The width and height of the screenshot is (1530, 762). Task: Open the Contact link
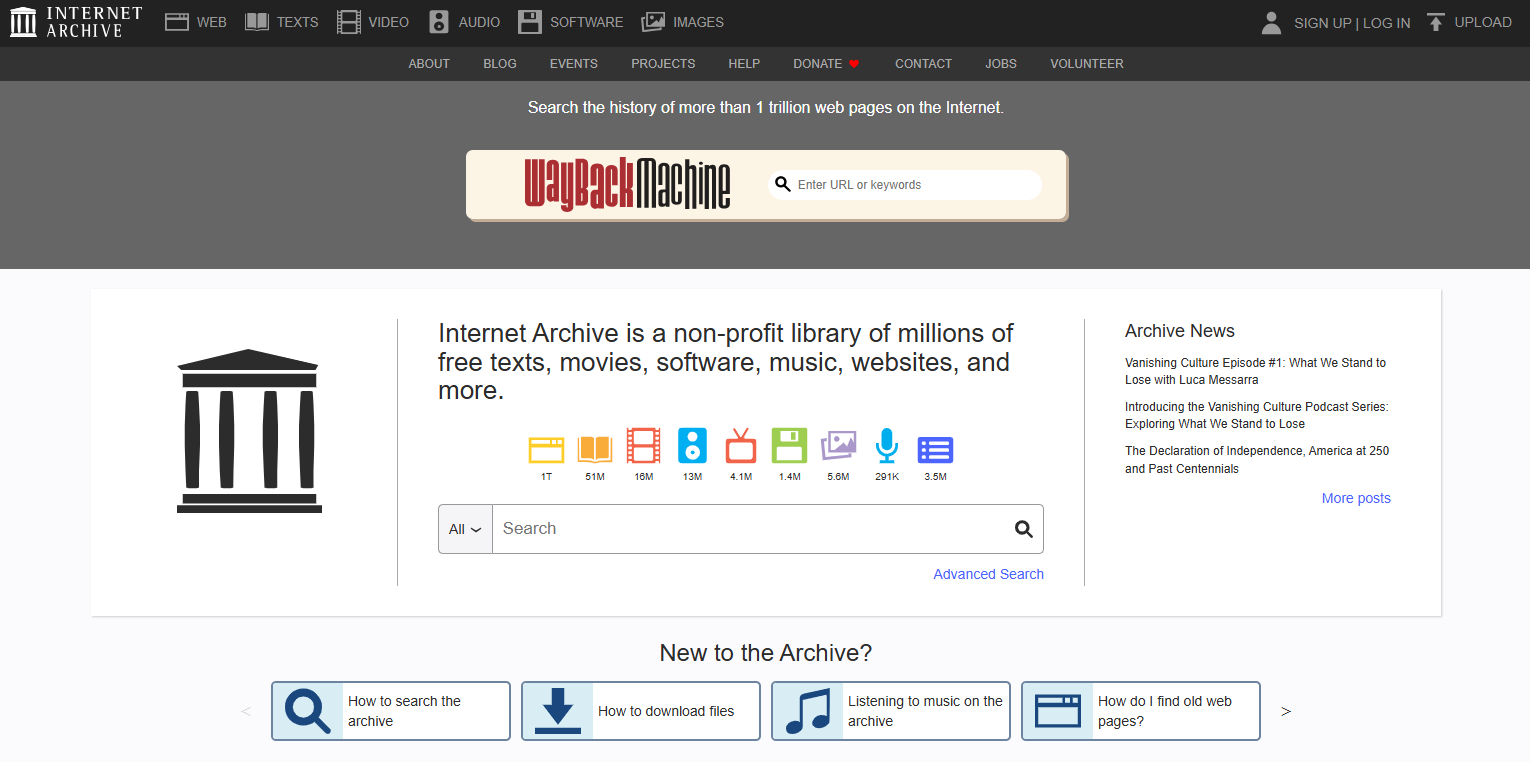point(923,63)
